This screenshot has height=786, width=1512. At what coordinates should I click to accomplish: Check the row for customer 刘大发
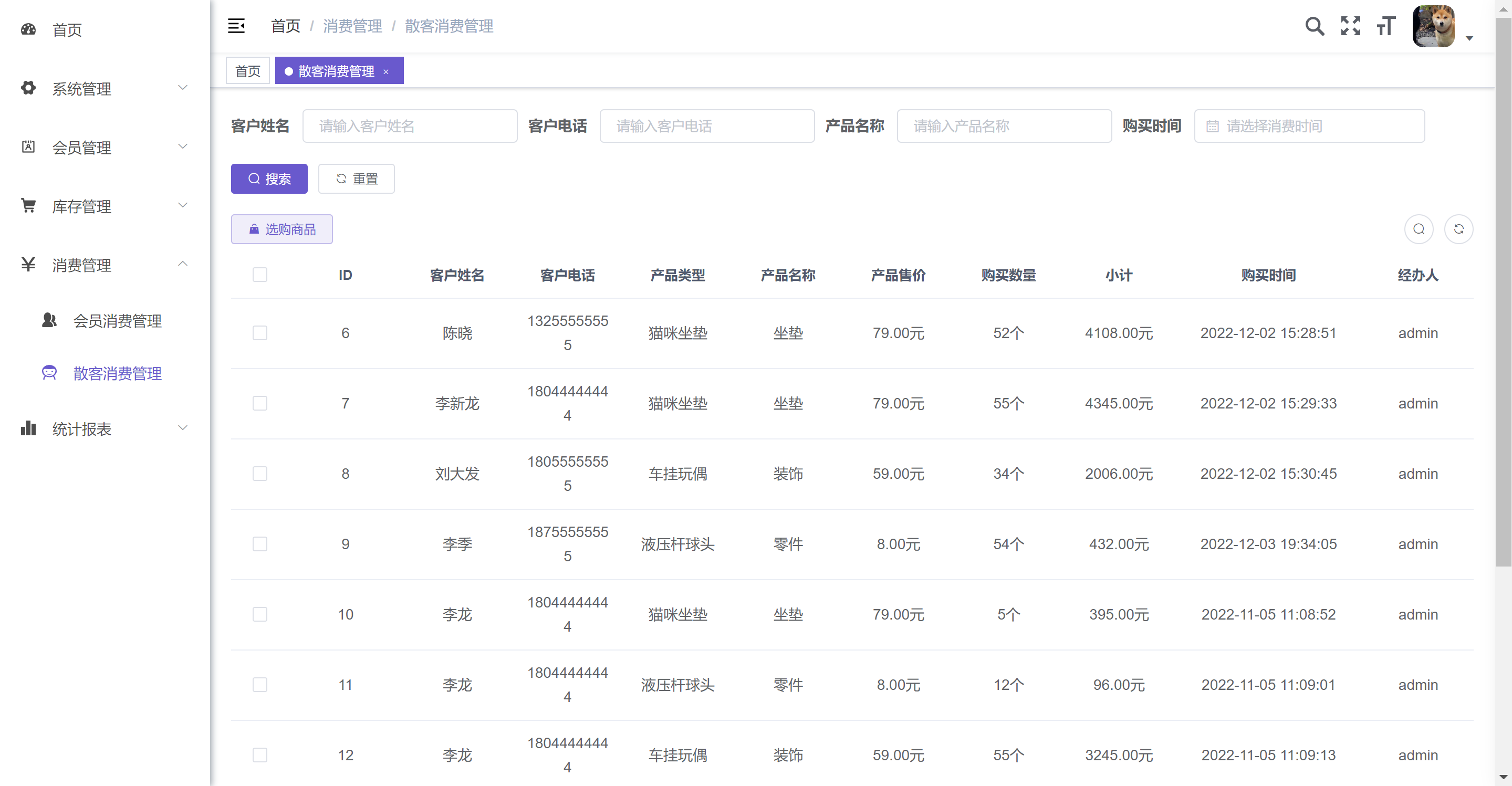259,474
